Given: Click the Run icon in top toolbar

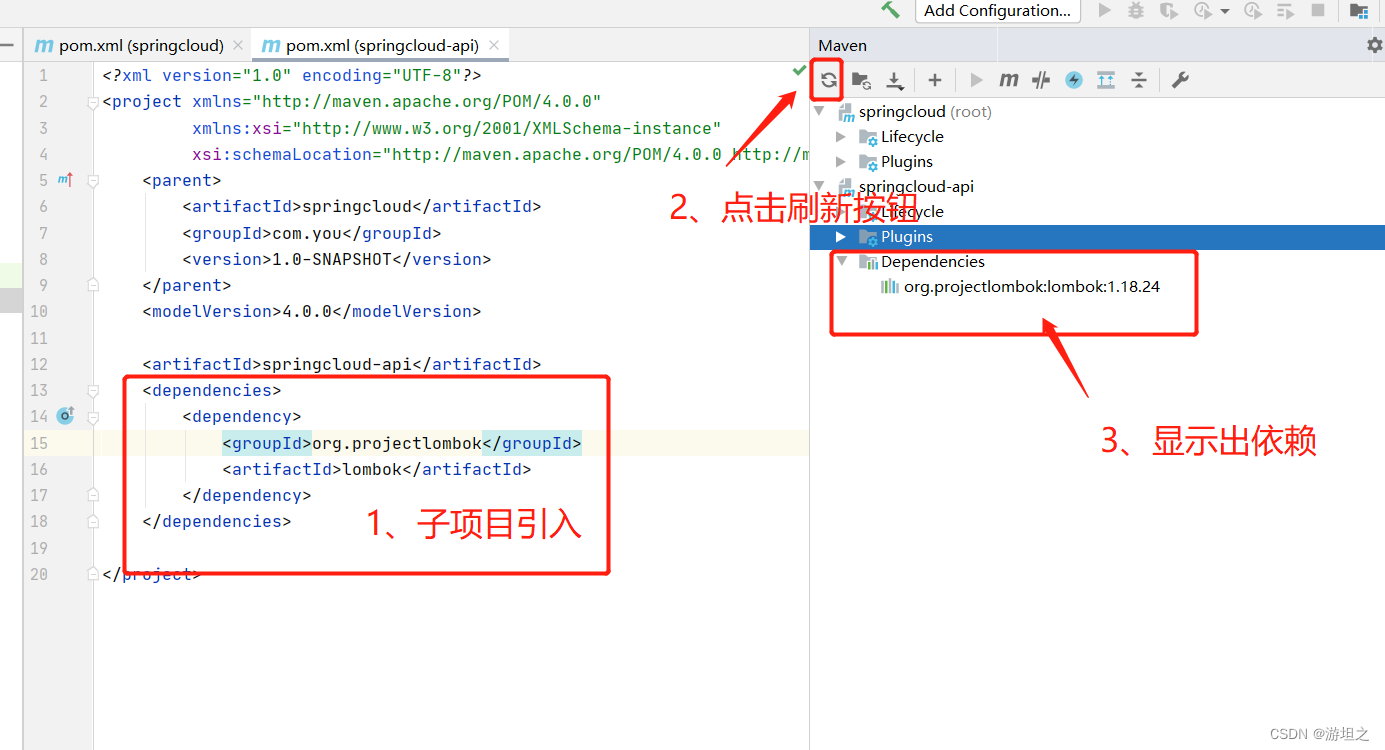Looking at the screenshot, I should (1104, 10).
